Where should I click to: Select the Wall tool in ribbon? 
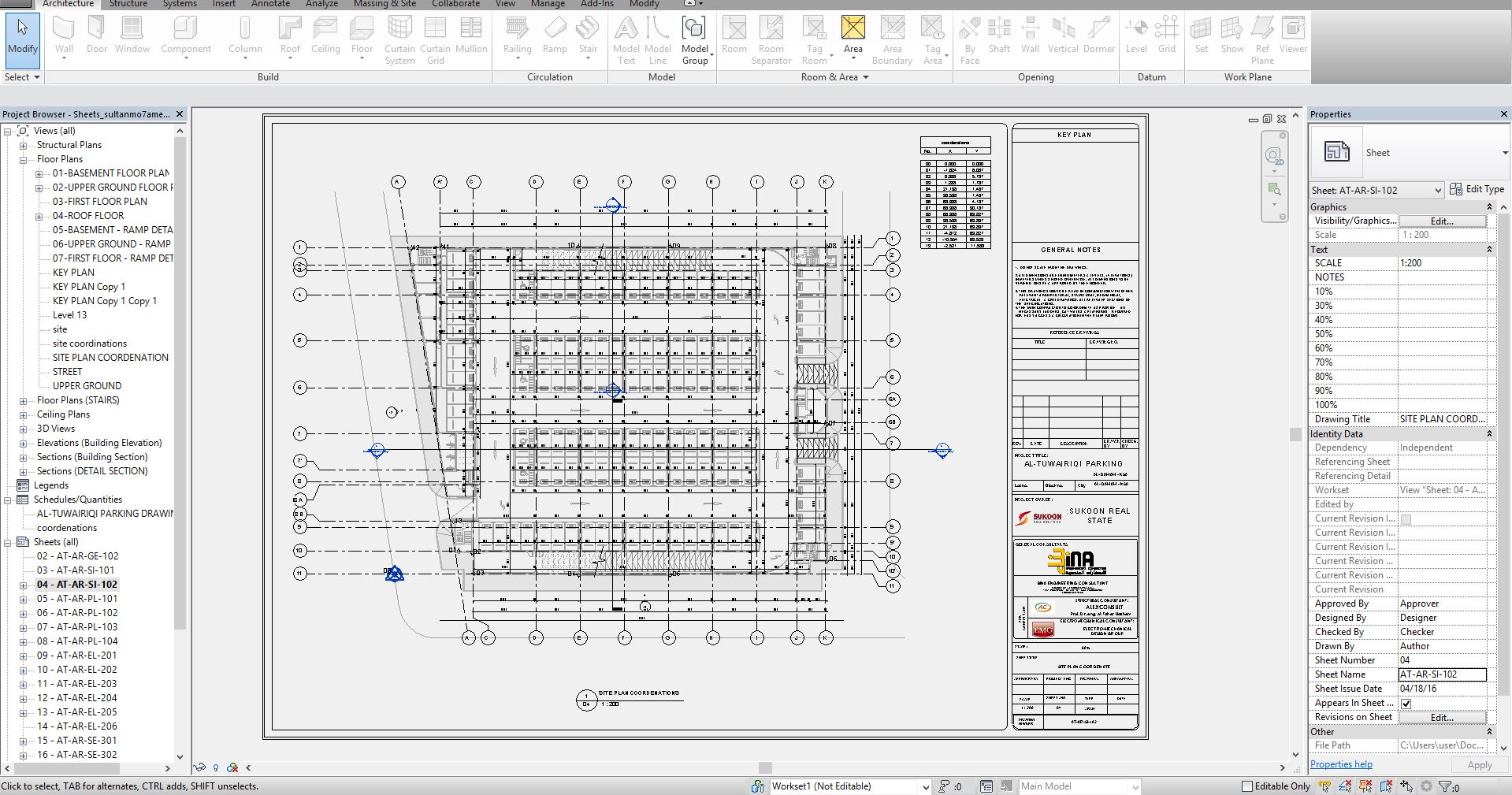tap(64, 36)
